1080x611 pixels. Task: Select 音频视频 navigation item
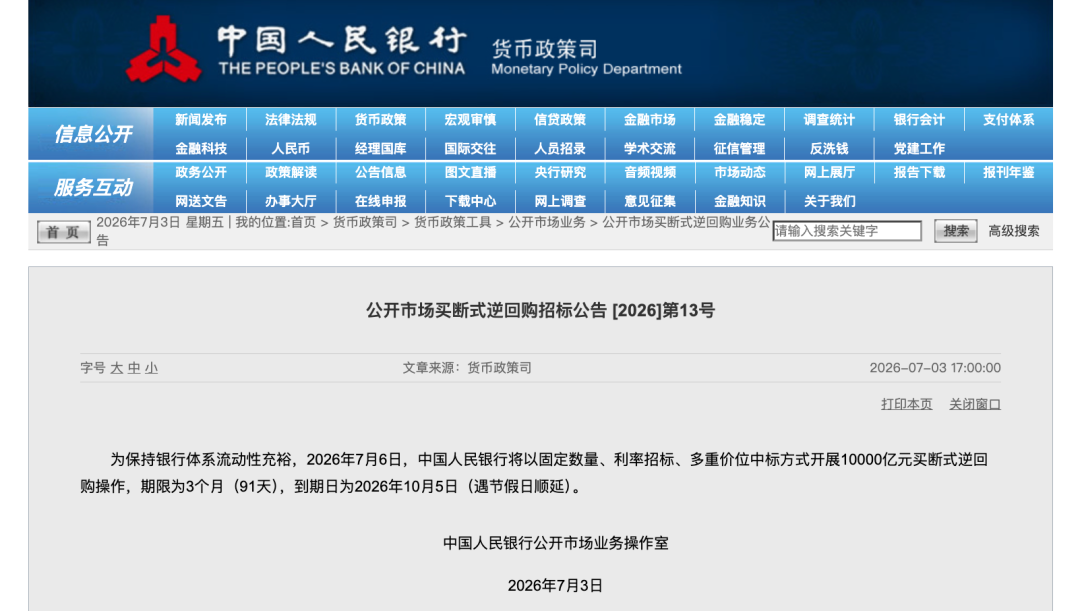click(650, 172)
